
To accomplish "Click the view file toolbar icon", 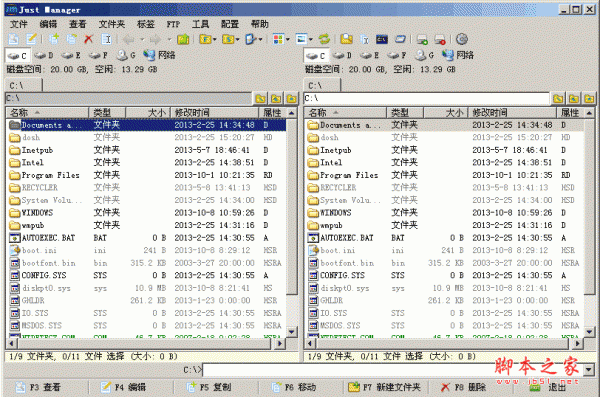I will 13,39.
